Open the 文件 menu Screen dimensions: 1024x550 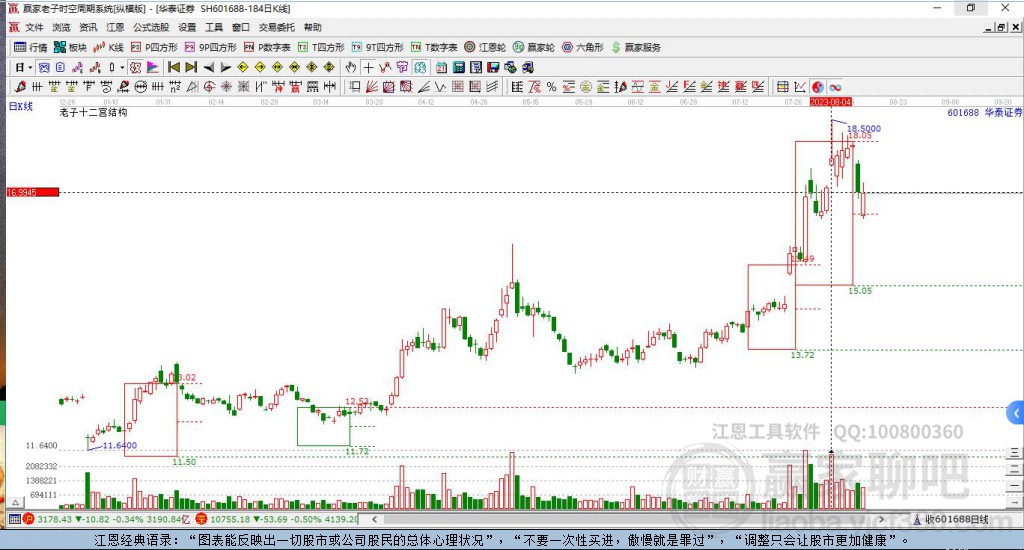pos(34,27)
